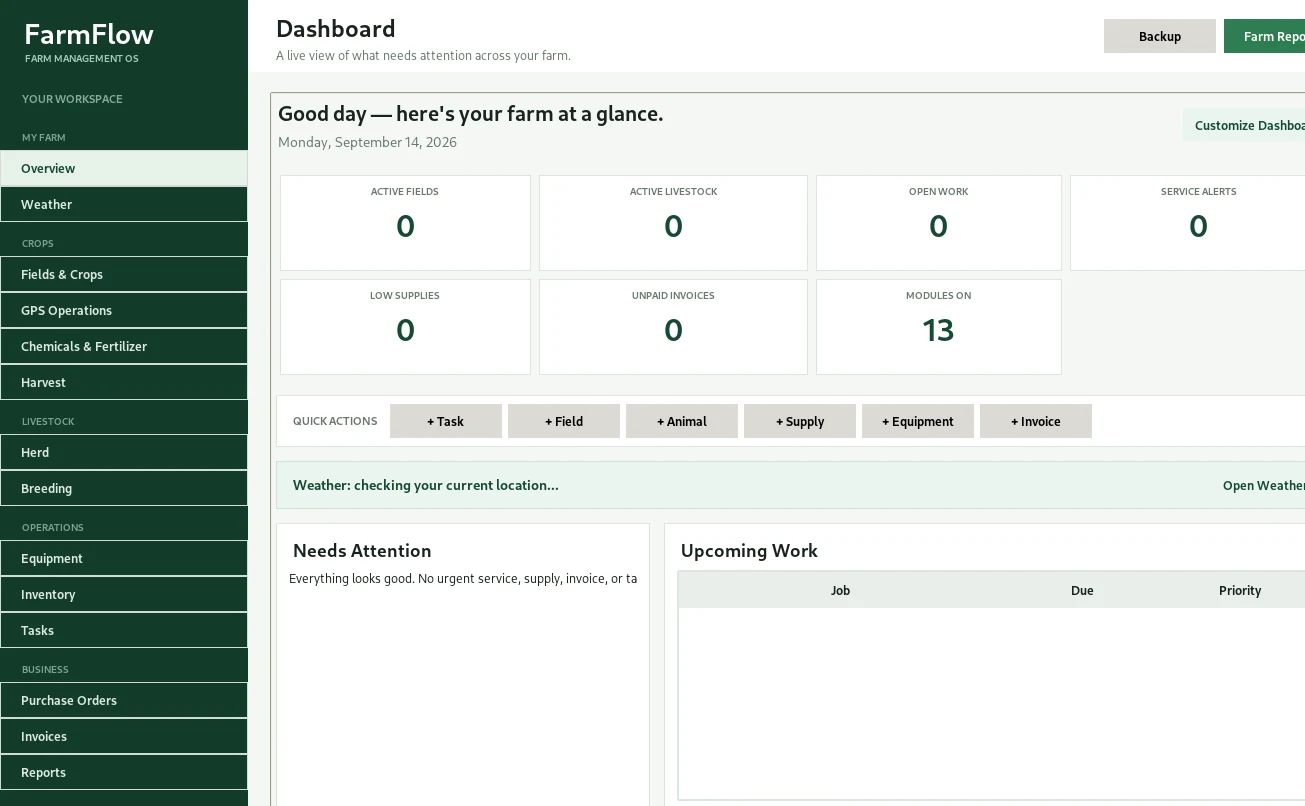Click the Open Work stat card

(939, 223)
